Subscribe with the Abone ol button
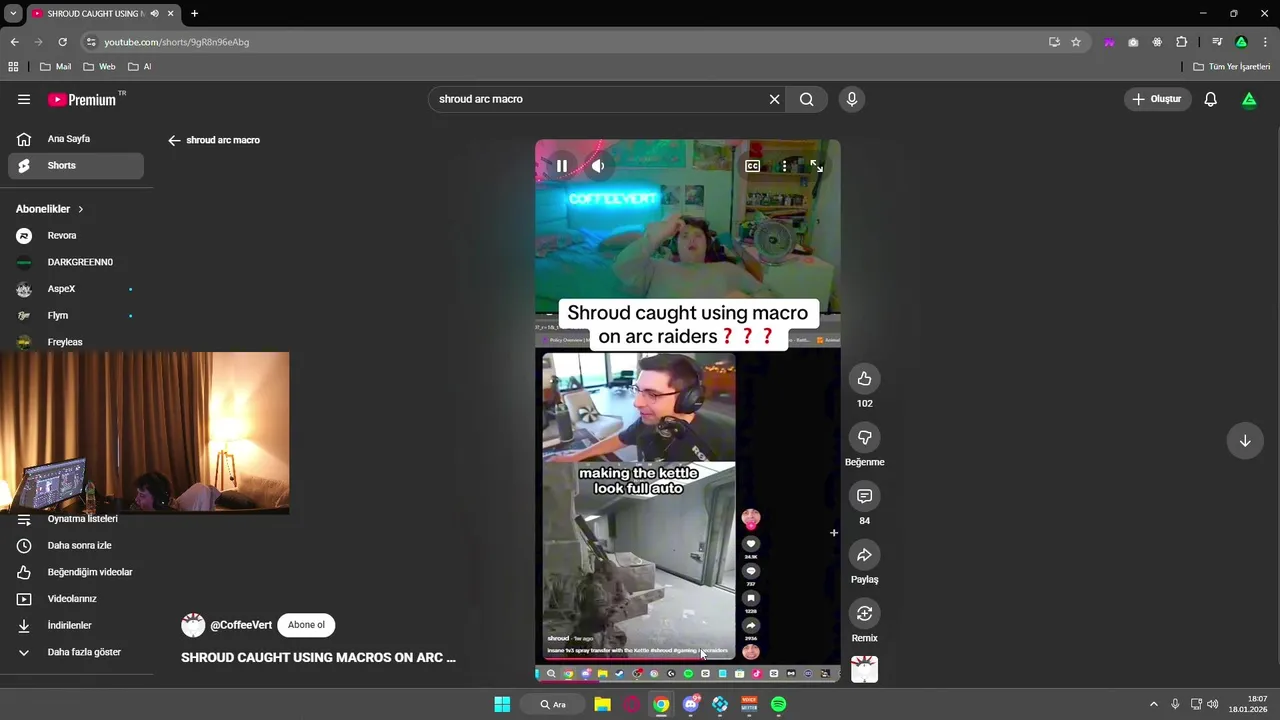 [x=306, y=625]
